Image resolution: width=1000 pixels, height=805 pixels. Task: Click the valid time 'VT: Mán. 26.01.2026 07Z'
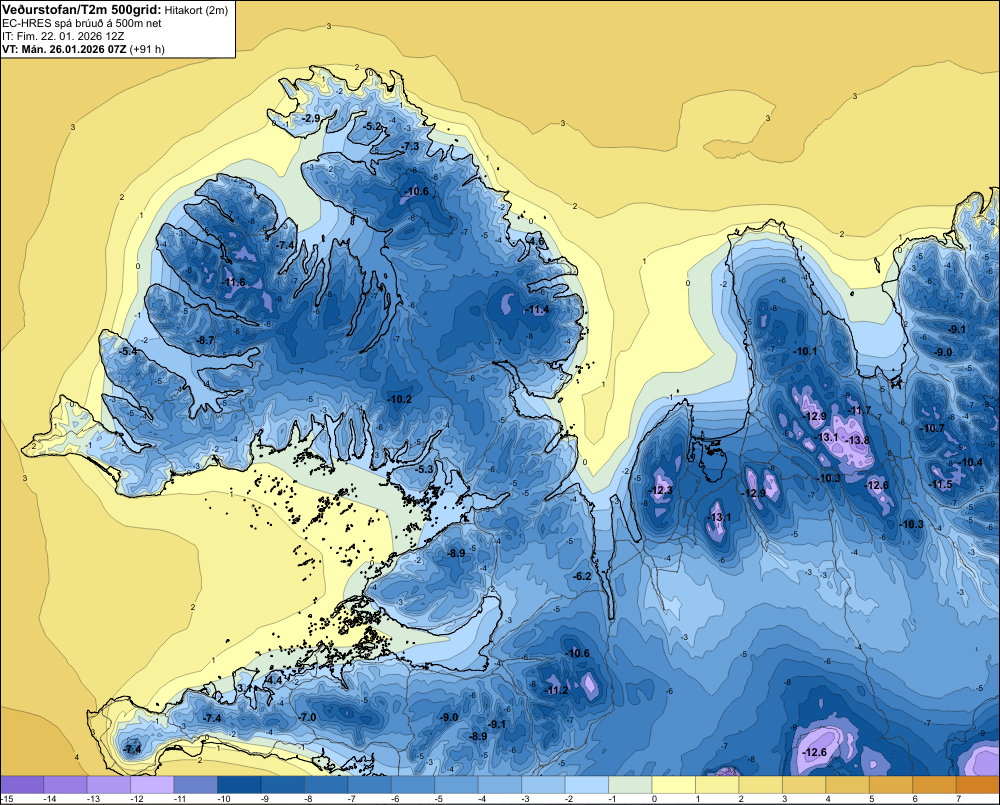[x=64, y=49]
